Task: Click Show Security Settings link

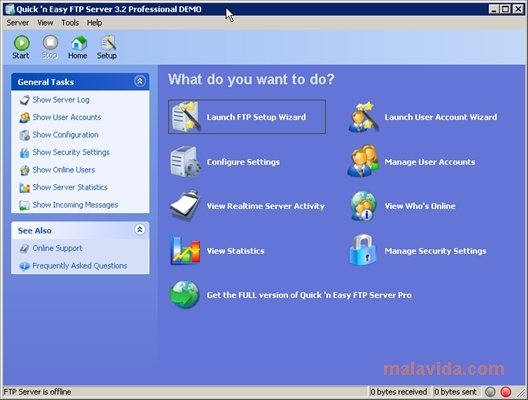Action: tap(71, 152)
